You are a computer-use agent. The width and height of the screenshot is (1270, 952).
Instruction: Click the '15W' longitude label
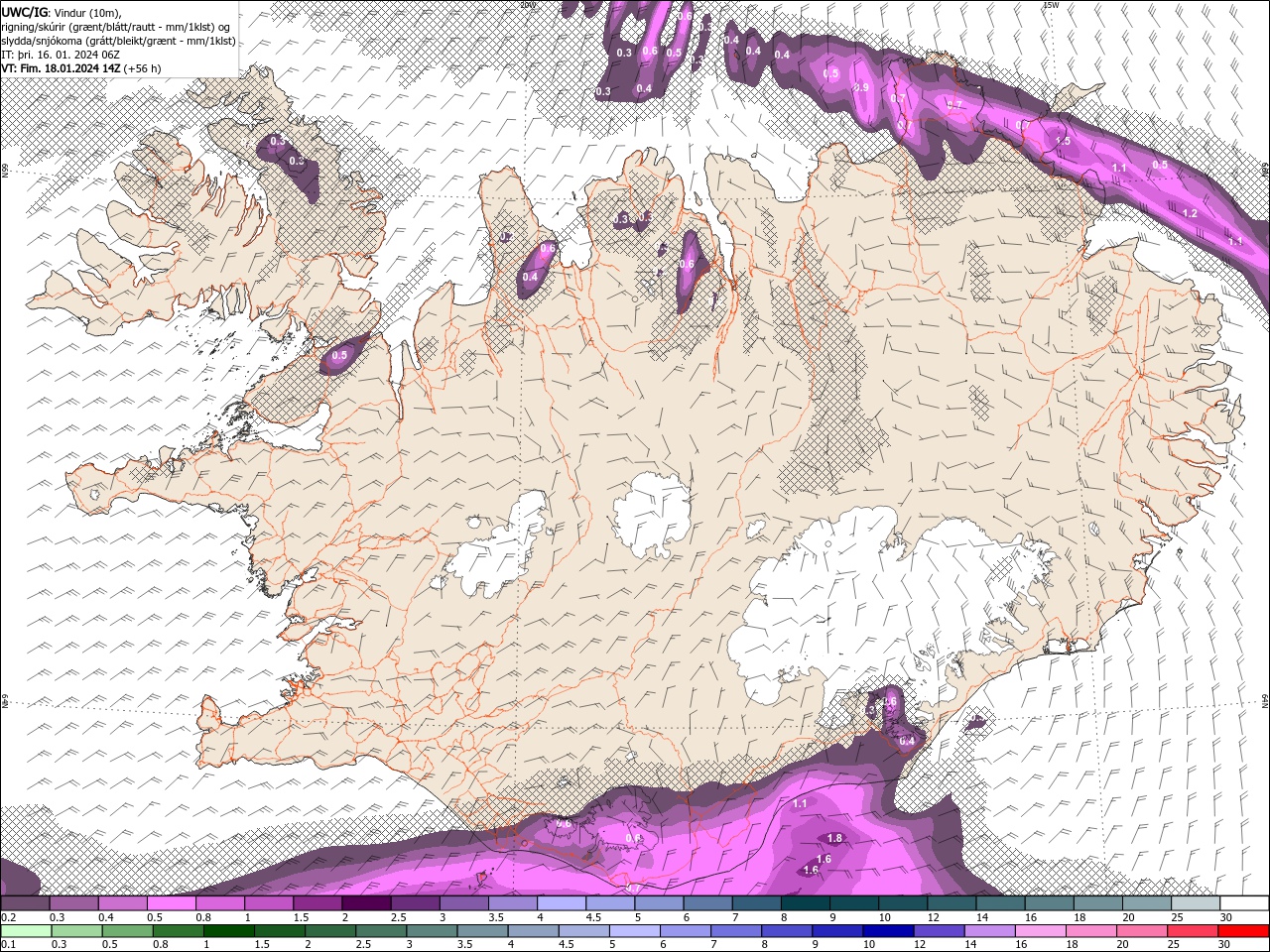coord(1052,5)
